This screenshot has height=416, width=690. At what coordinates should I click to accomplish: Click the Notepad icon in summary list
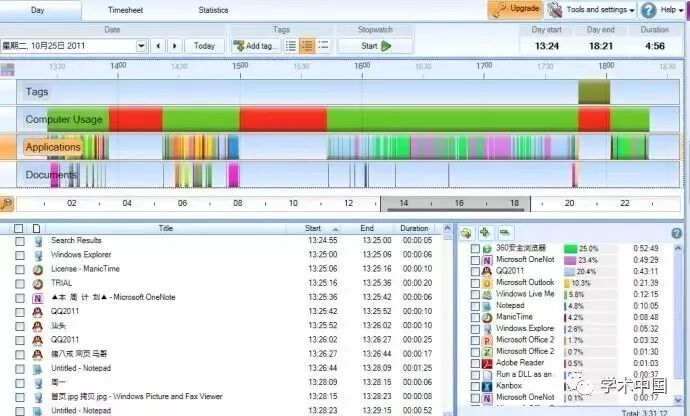[487, 306]
